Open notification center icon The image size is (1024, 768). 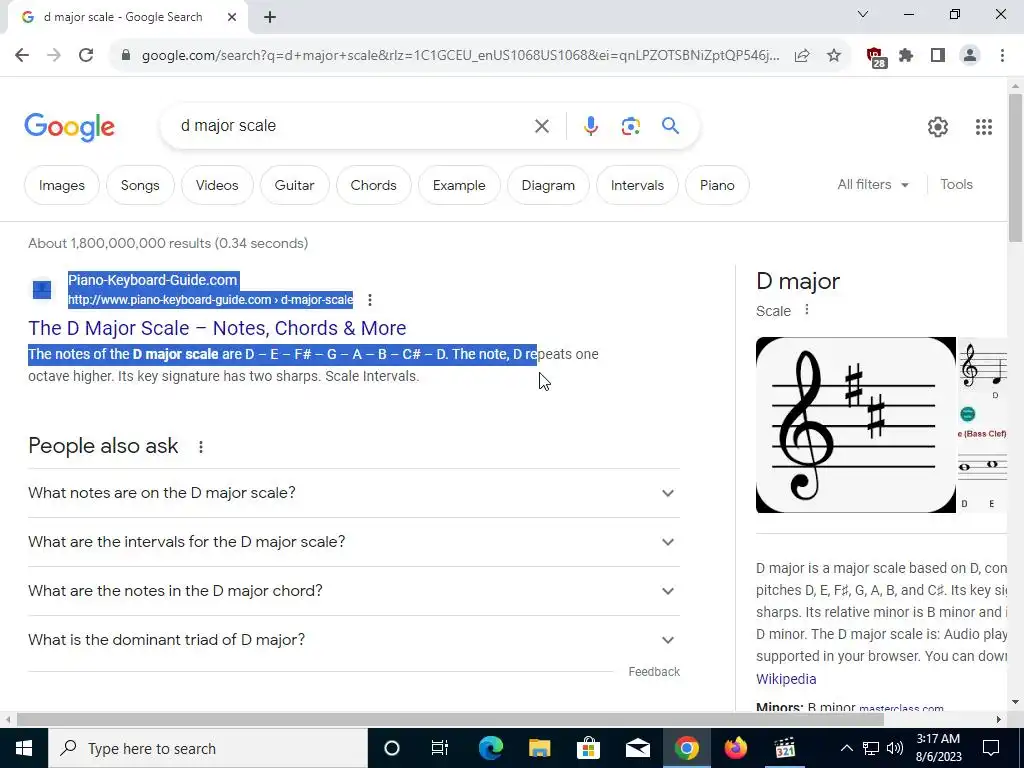[991, 748]
